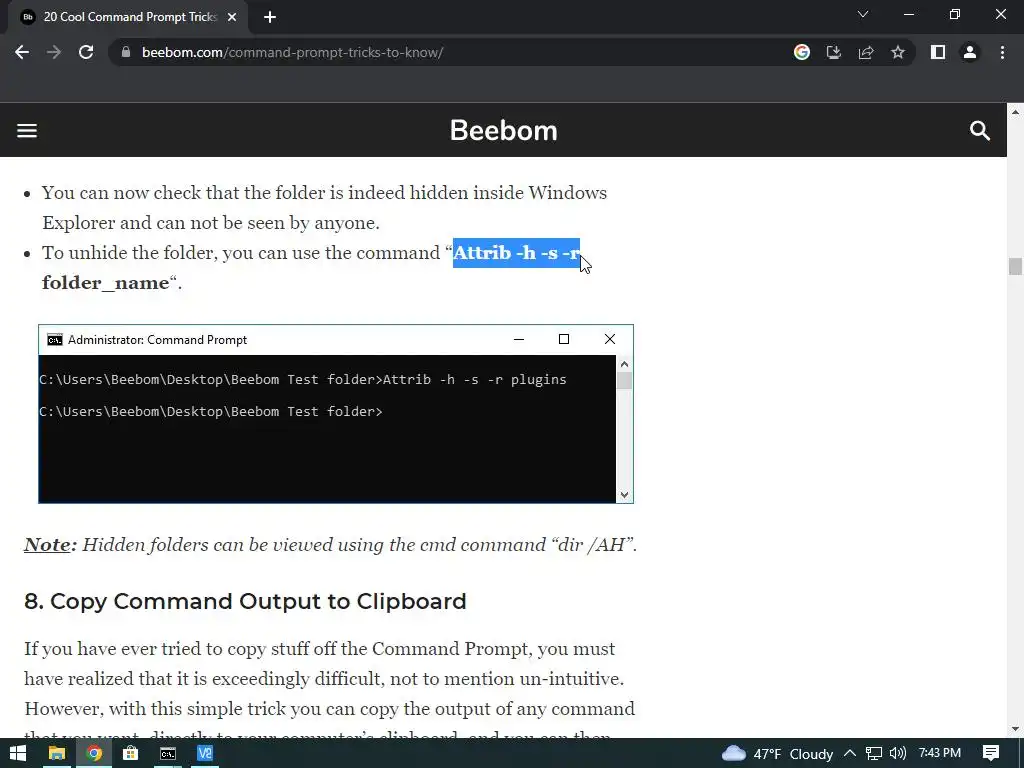Viewport: 1024px width, 768px height.
Task: Share this page icon
Action: (x=866, y=52)
